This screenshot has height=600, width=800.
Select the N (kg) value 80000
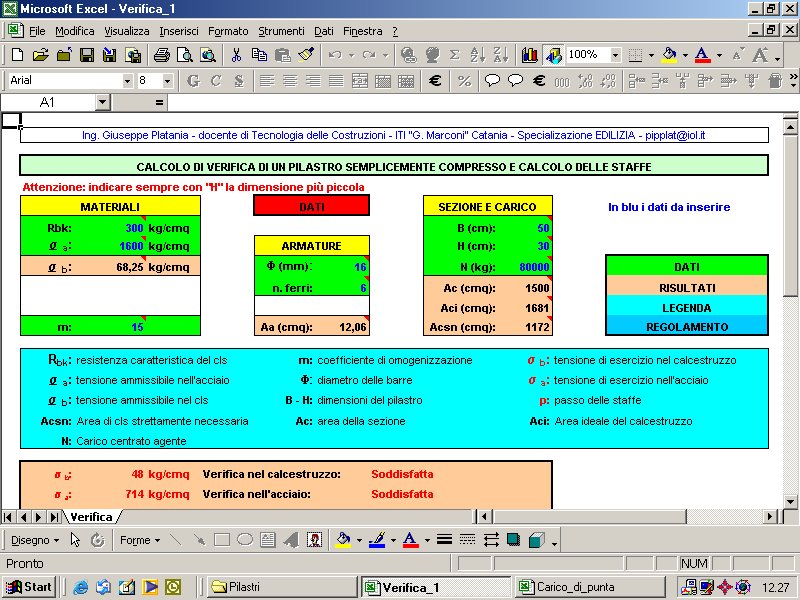(x=534, y=267)
